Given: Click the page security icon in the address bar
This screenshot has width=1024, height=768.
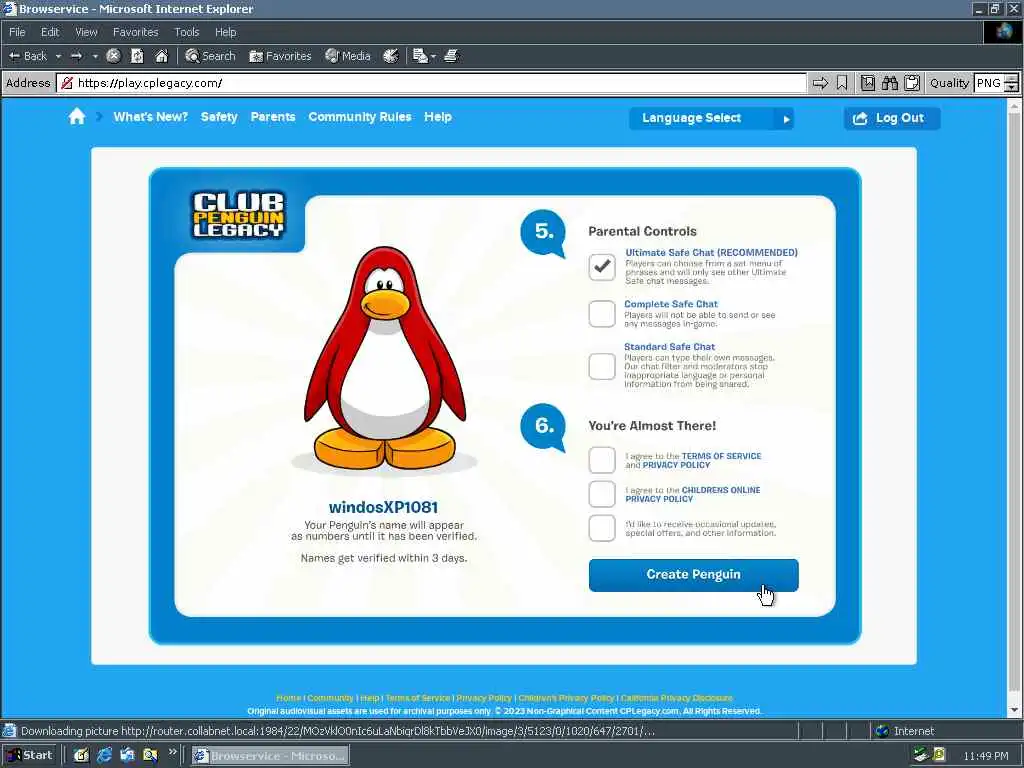Looking at the screenshot, I should pos(66,83).
